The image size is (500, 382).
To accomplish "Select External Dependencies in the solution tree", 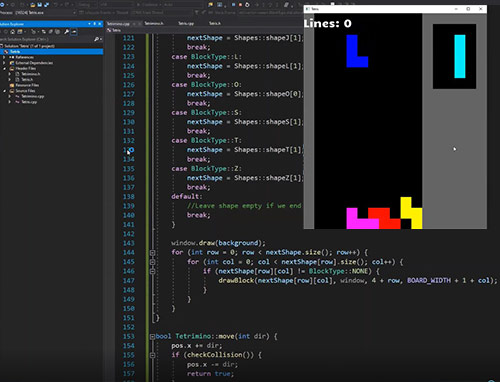I will (x=34, y=63).
